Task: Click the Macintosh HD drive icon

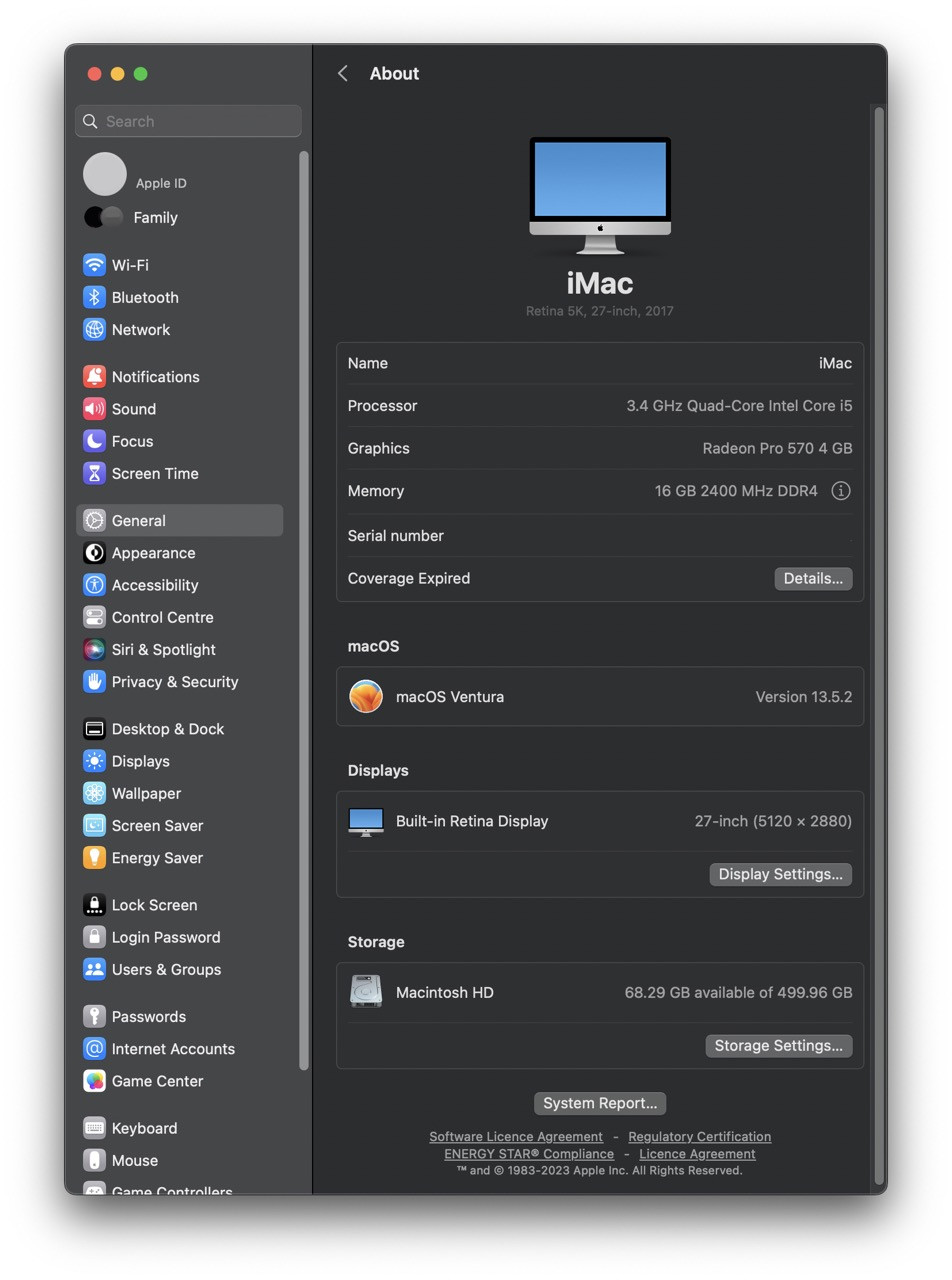Action: point(366,992)
